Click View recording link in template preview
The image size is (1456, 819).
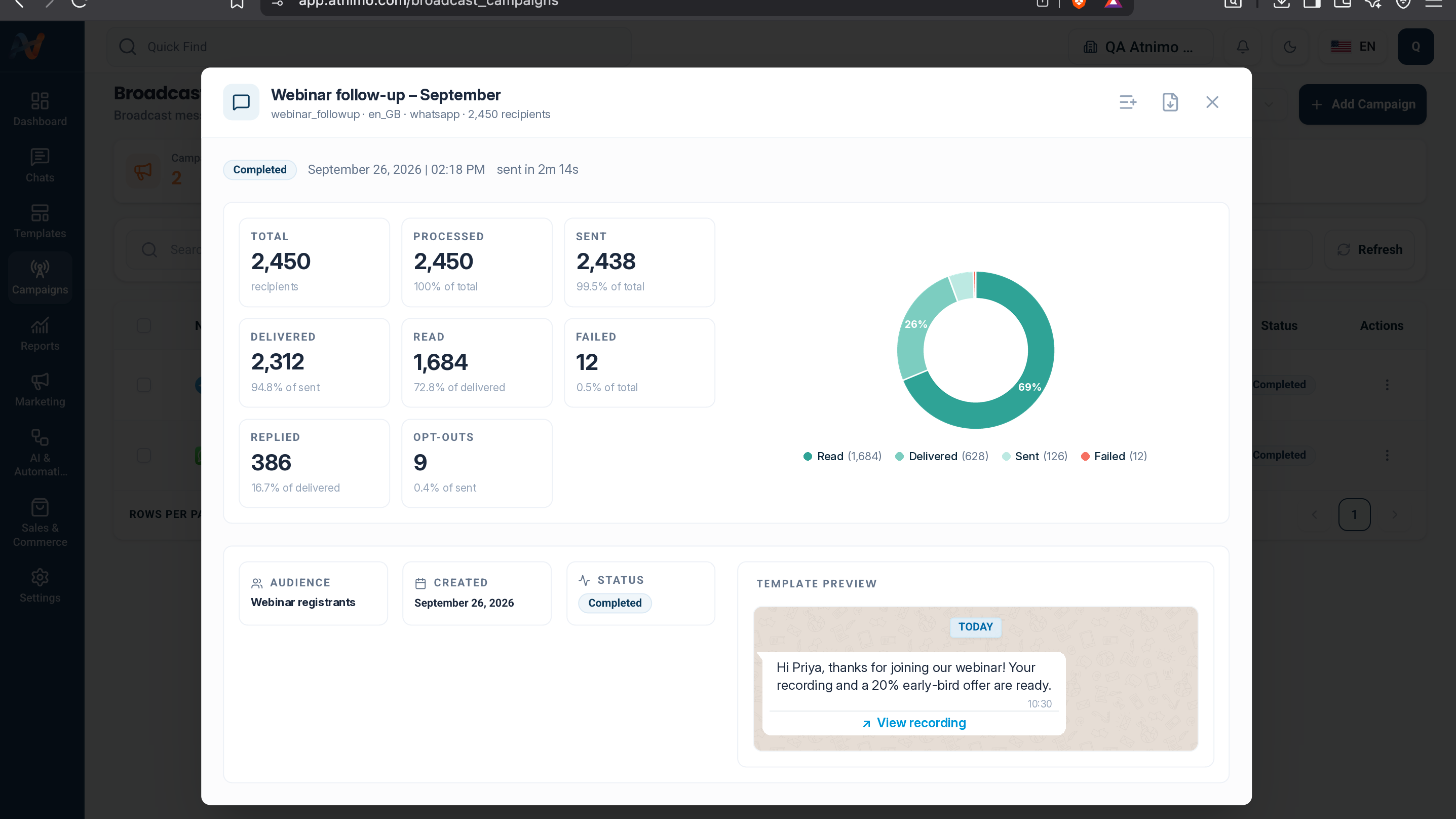914,723
